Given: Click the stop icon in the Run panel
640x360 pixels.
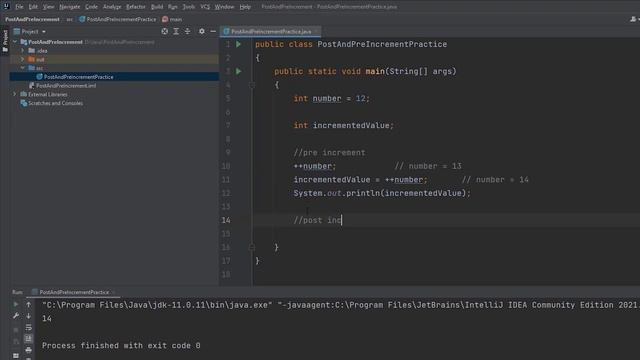Looking at the screenshot, I should pyautogui.click(x=16, y=329).
